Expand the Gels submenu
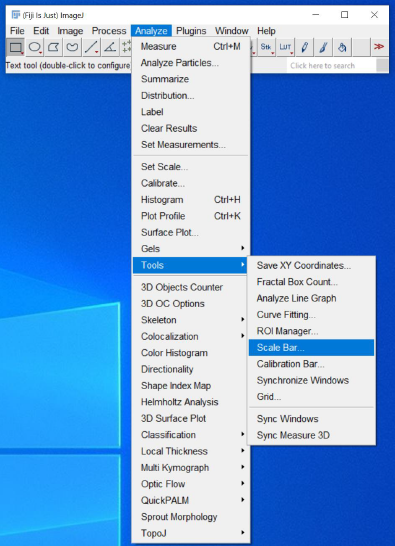 [191, 249]
